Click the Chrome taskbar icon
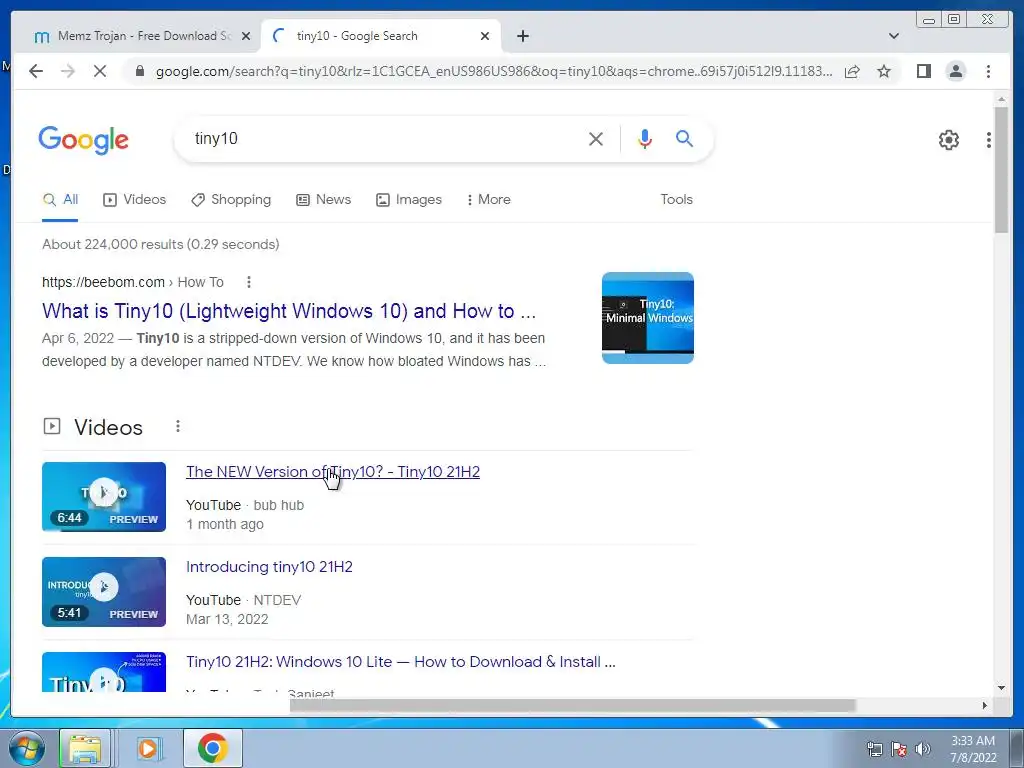This screenshot has height=768, width=1024. point(212,748)
